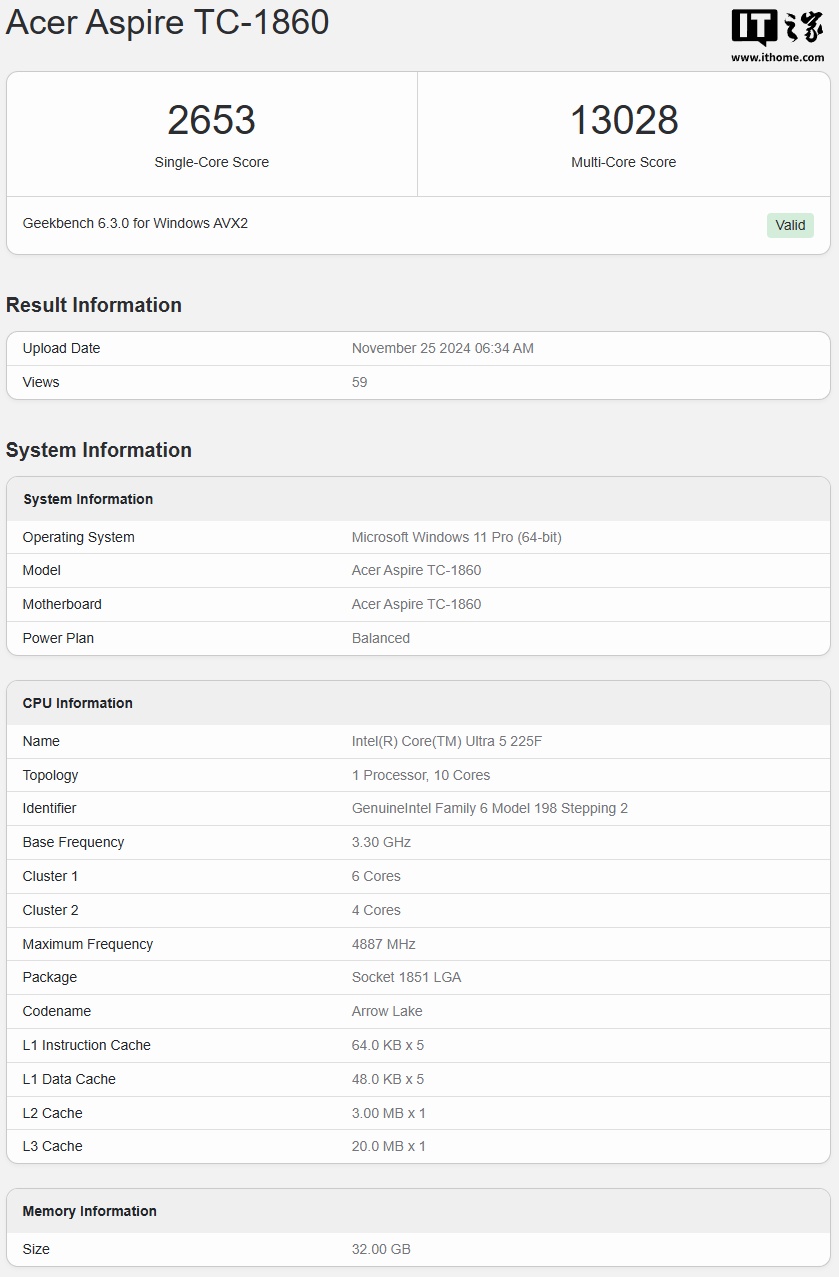Image resolution: width=839 pixels, height=1277 pixels.
Task: Click the Cluster 2 label
Action: tap(50, 910)
